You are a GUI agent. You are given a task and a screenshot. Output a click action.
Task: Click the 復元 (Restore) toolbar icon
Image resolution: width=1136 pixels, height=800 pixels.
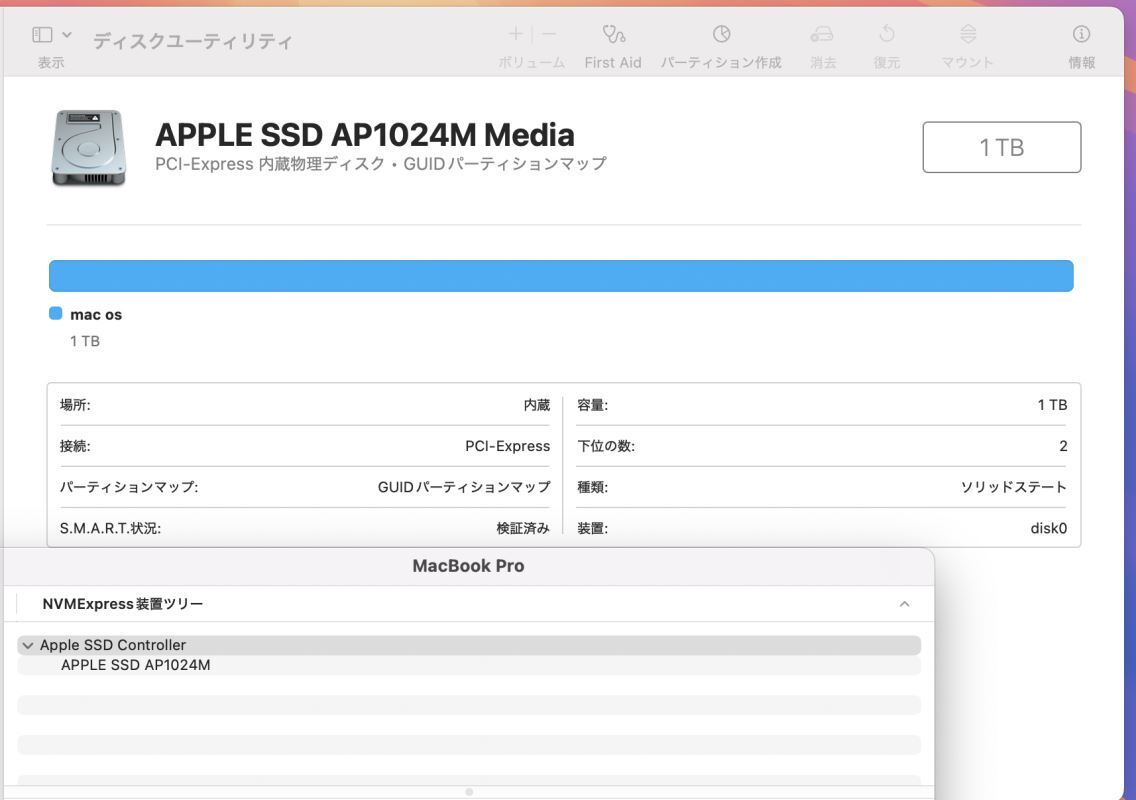pos(886,38)
